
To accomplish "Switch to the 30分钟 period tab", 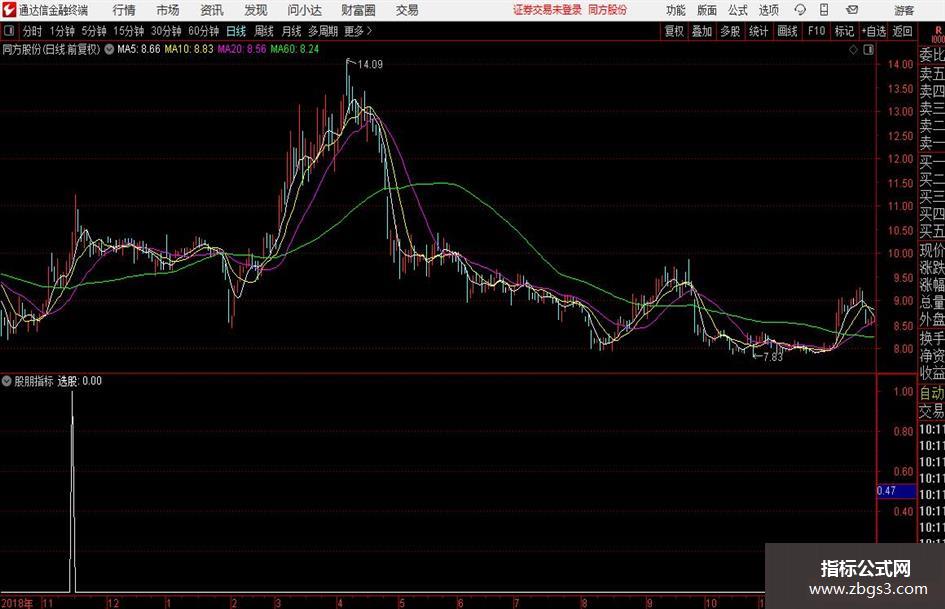I will tap(166, 31).
